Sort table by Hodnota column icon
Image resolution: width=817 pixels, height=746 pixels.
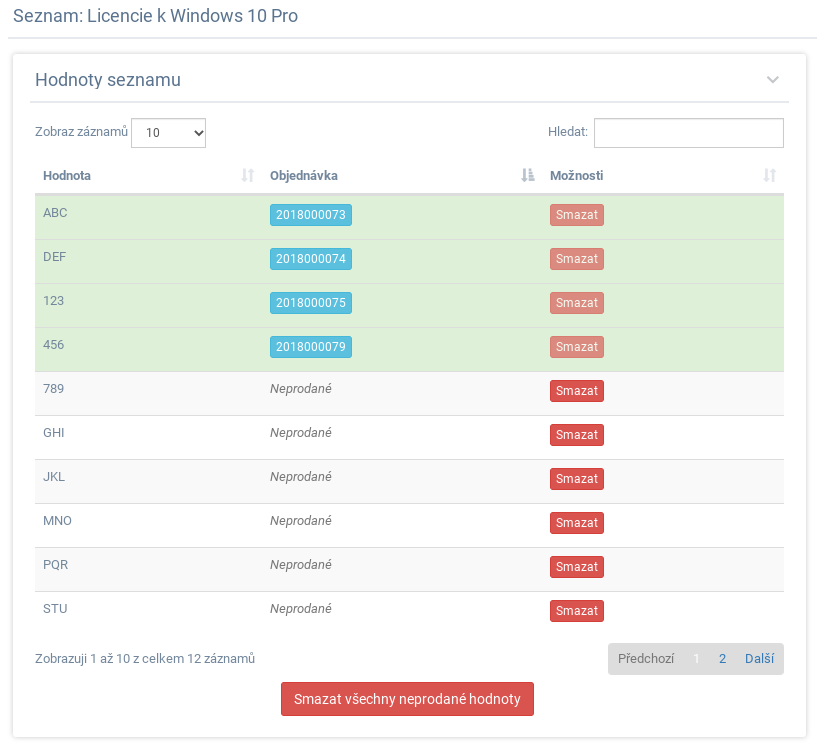(x=248, y=176)
